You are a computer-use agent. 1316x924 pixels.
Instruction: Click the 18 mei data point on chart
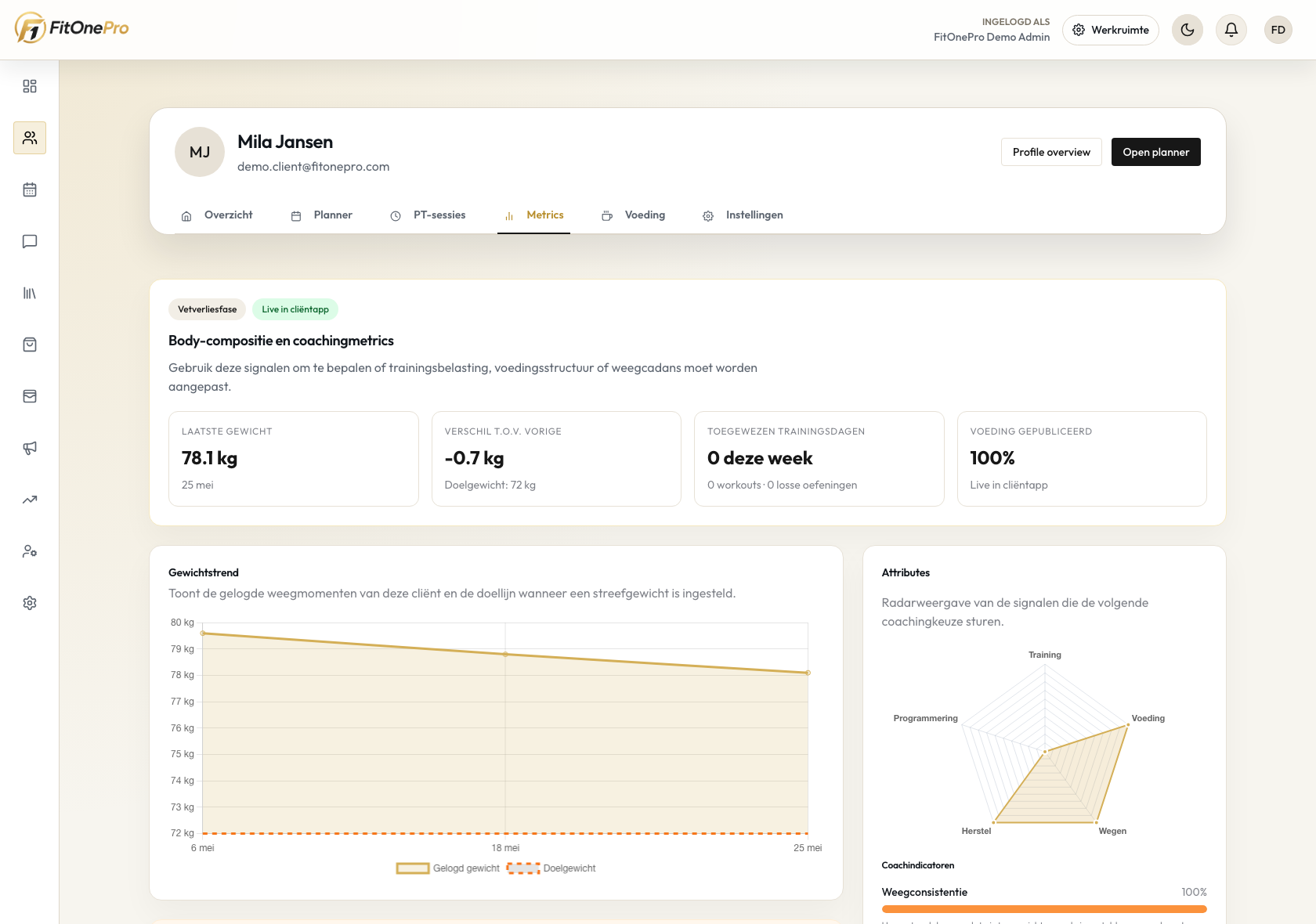click(x=505, y=654)
